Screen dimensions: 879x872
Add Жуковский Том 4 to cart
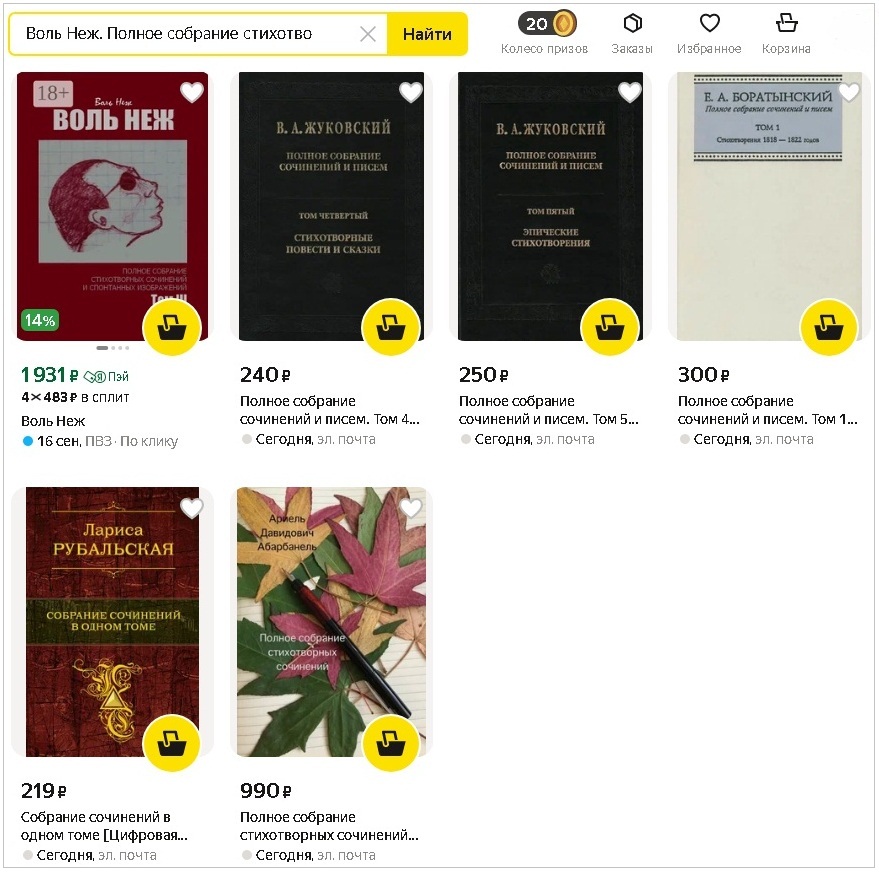(391, 327)
